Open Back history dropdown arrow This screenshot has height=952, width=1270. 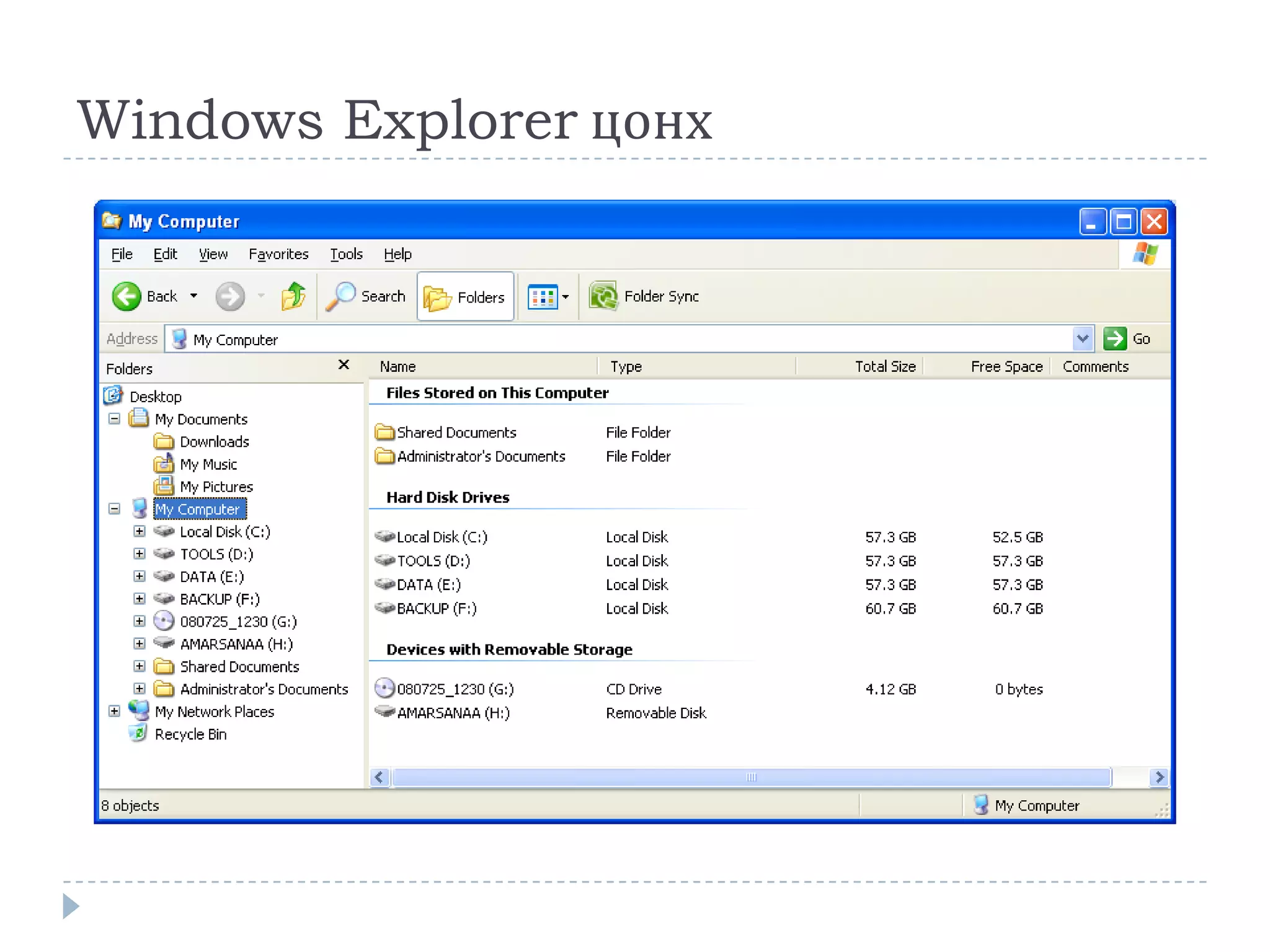tap(194, 296)
